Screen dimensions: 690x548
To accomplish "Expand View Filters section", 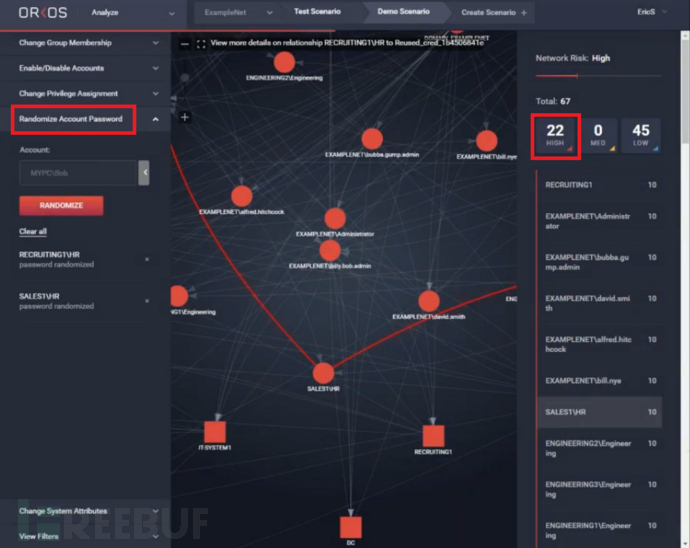I will (x=85, y=536).
